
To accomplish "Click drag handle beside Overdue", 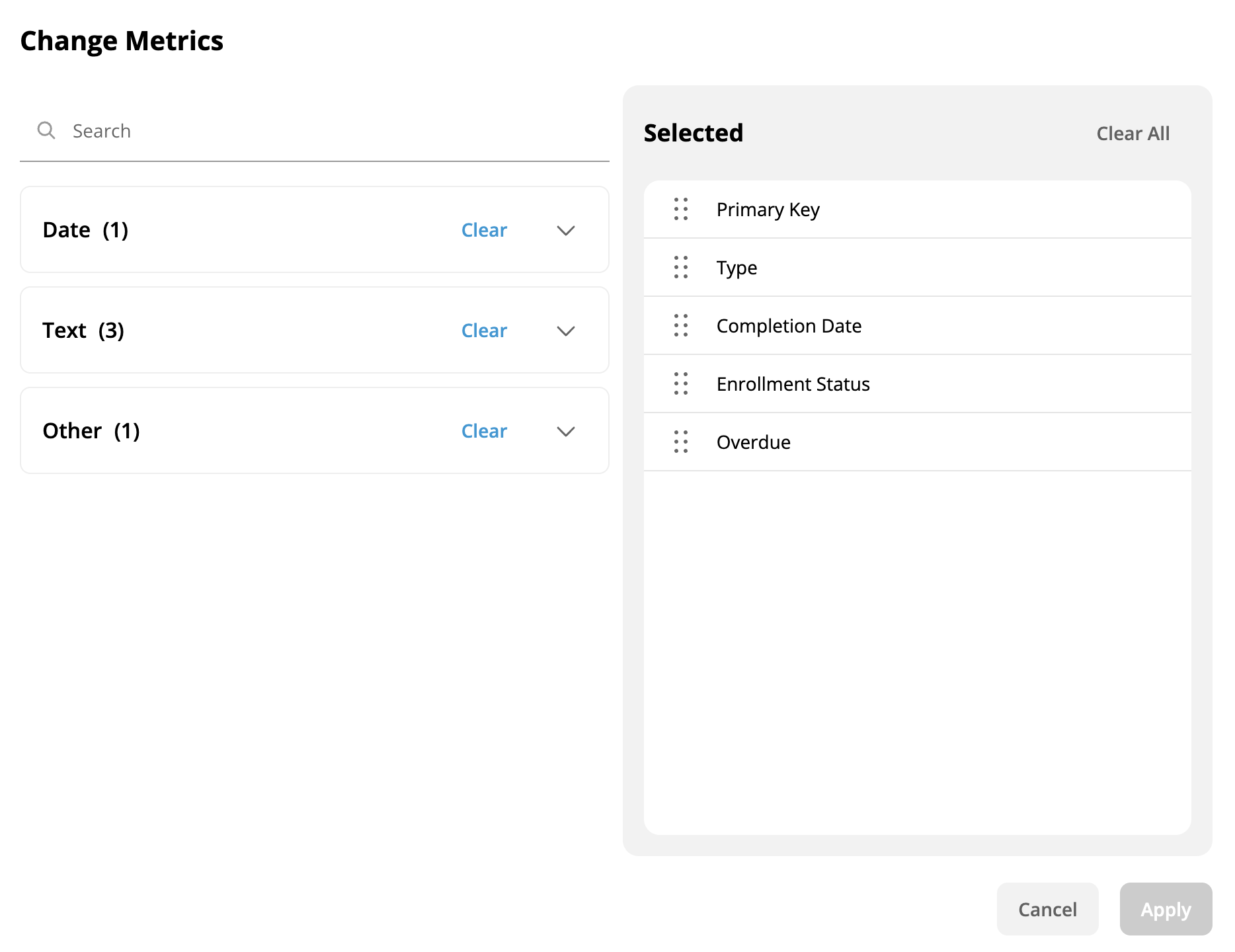I will click(x=680, y=442).
